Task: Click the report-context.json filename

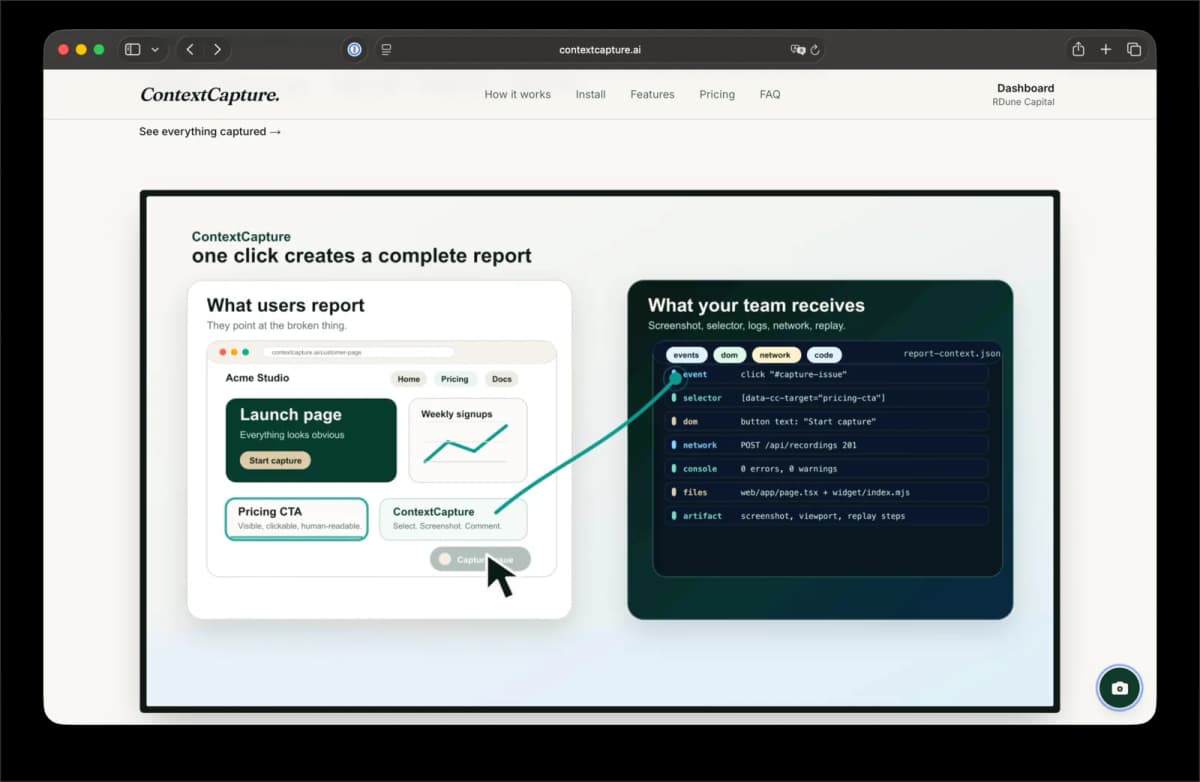Action: tap(951, 353)
